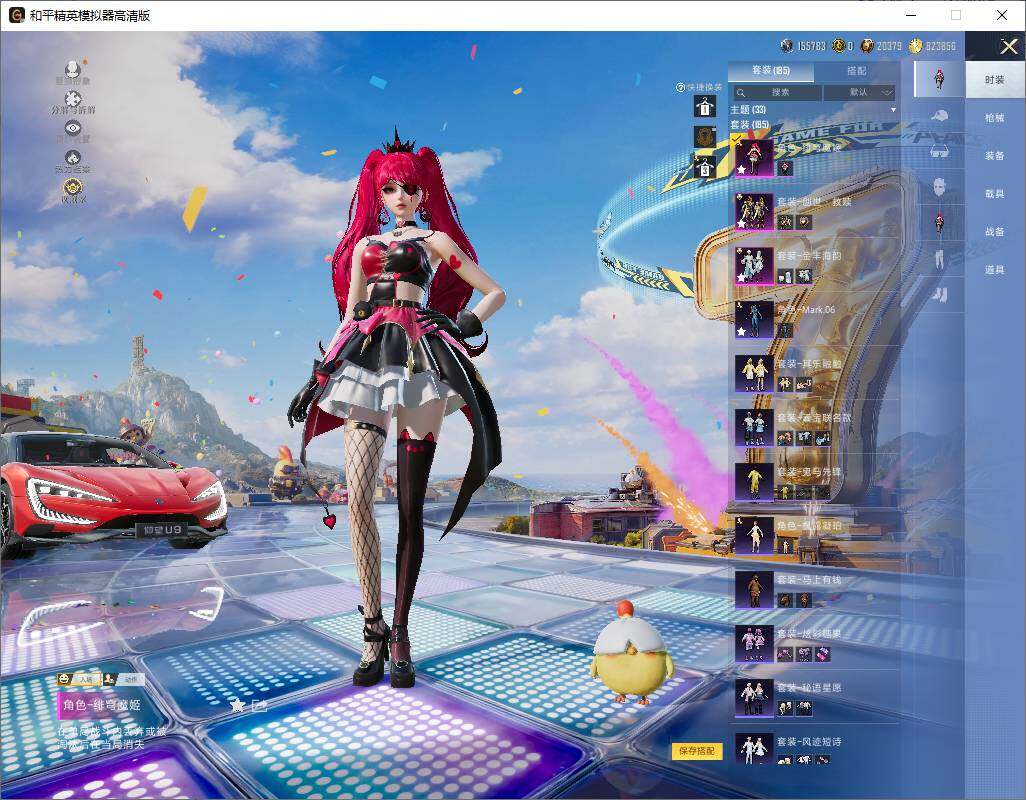This screenshot has width=1026, height=800.
Task: Open the 枪械 firearms category
Action: pos(995,118)
